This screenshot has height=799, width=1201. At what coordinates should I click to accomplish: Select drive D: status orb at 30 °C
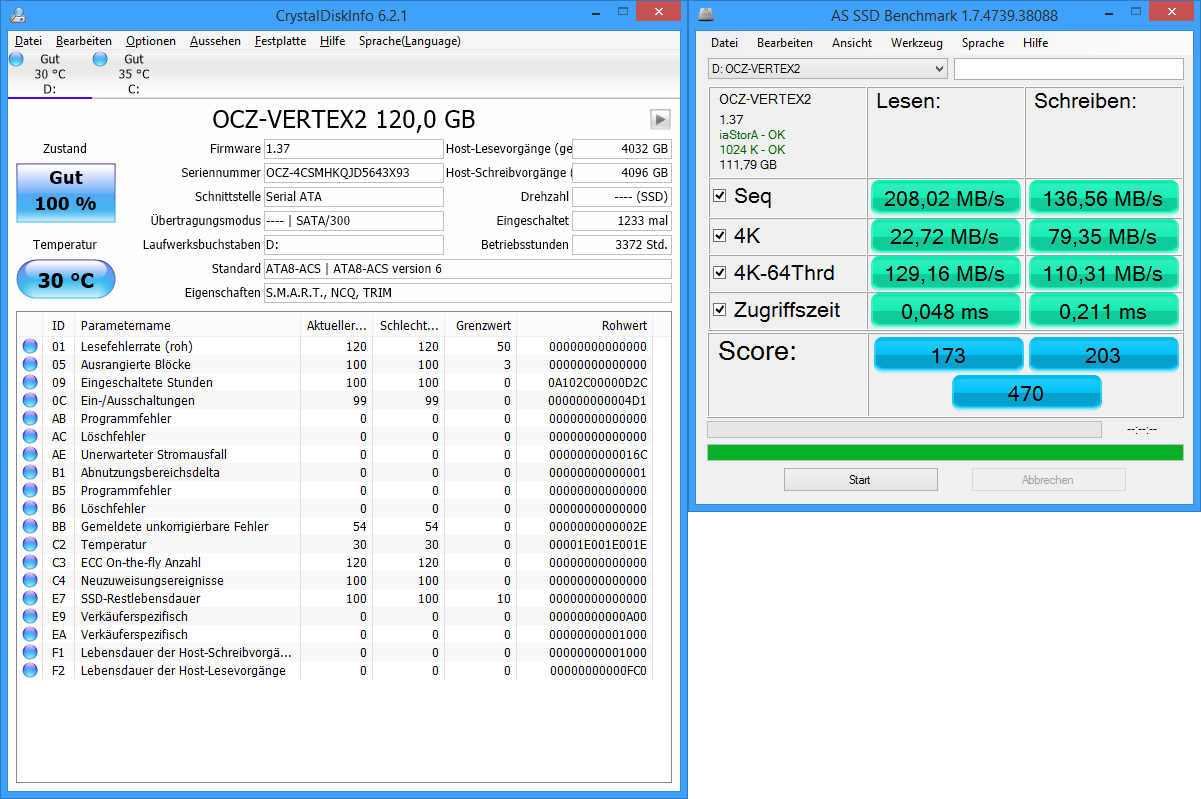tap(16, 60)
